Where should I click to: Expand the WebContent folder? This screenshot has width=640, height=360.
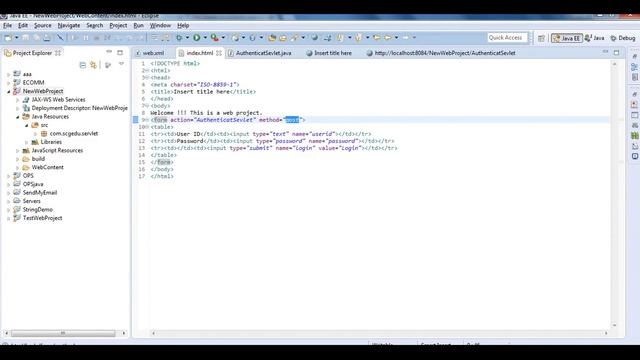click(18, 168)
